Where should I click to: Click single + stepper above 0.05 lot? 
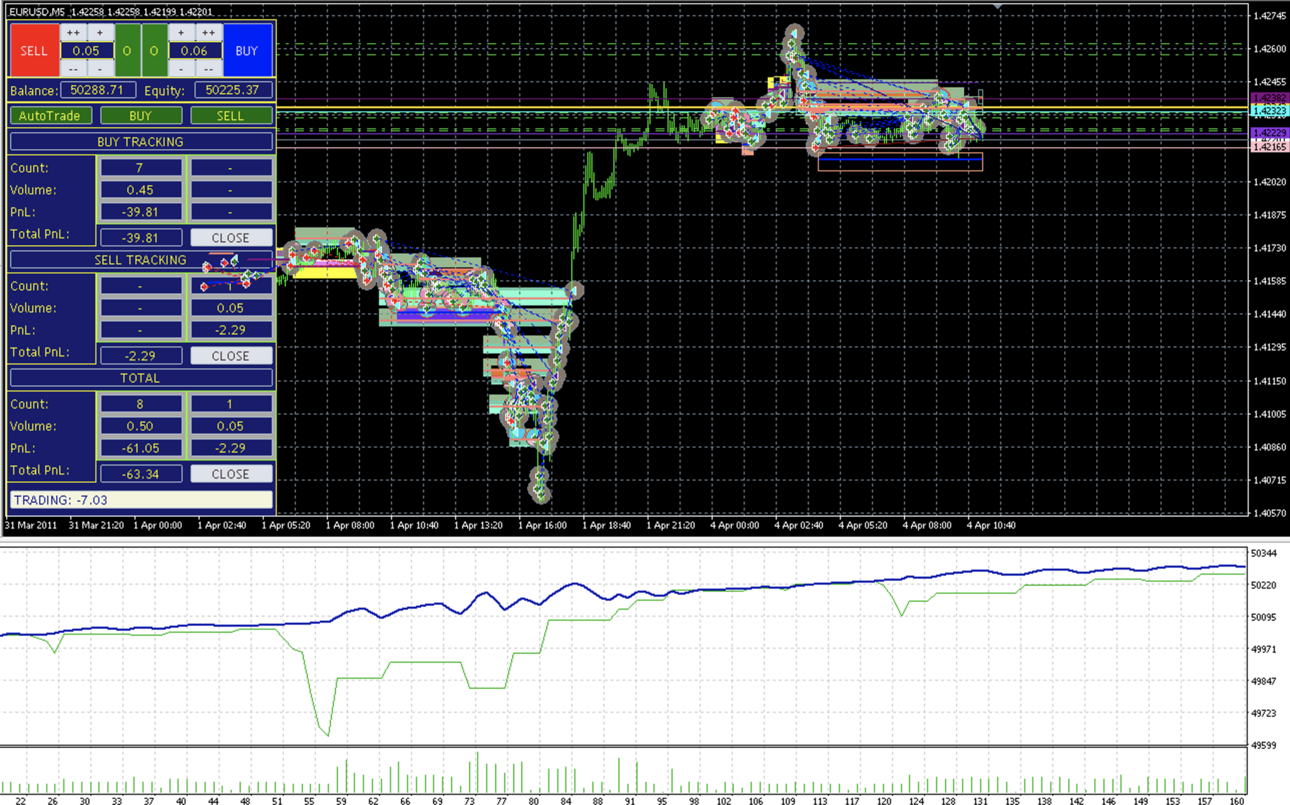click(x=100, y=33)
